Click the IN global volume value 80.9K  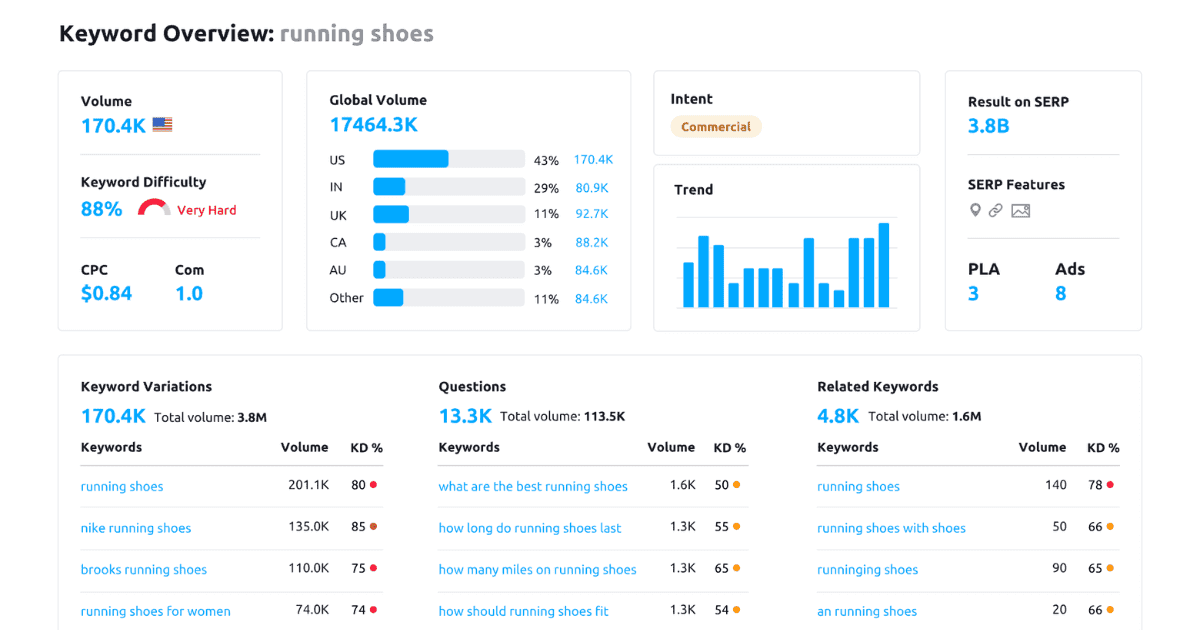[x=591, y=187]
